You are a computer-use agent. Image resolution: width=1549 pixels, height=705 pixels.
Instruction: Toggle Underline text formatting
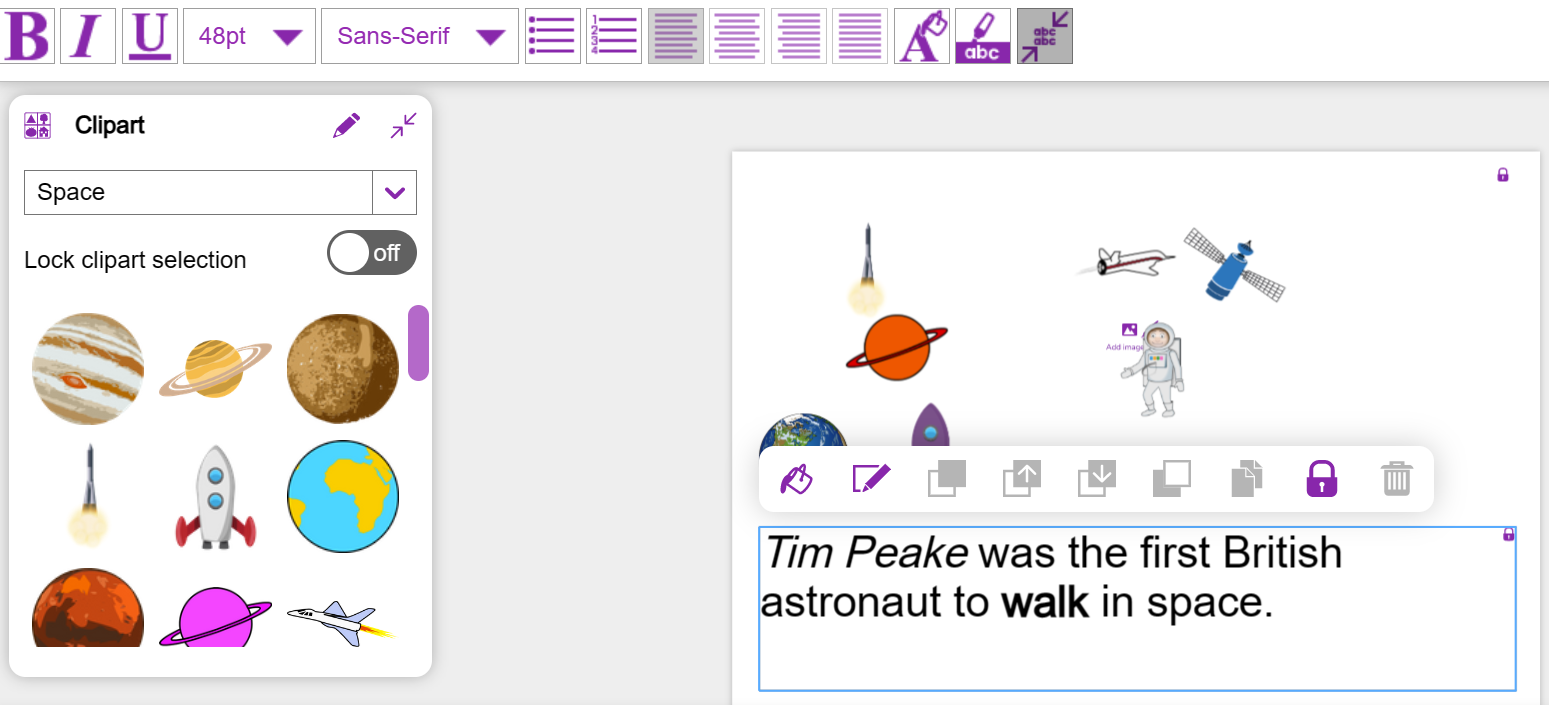pos(150,36)
